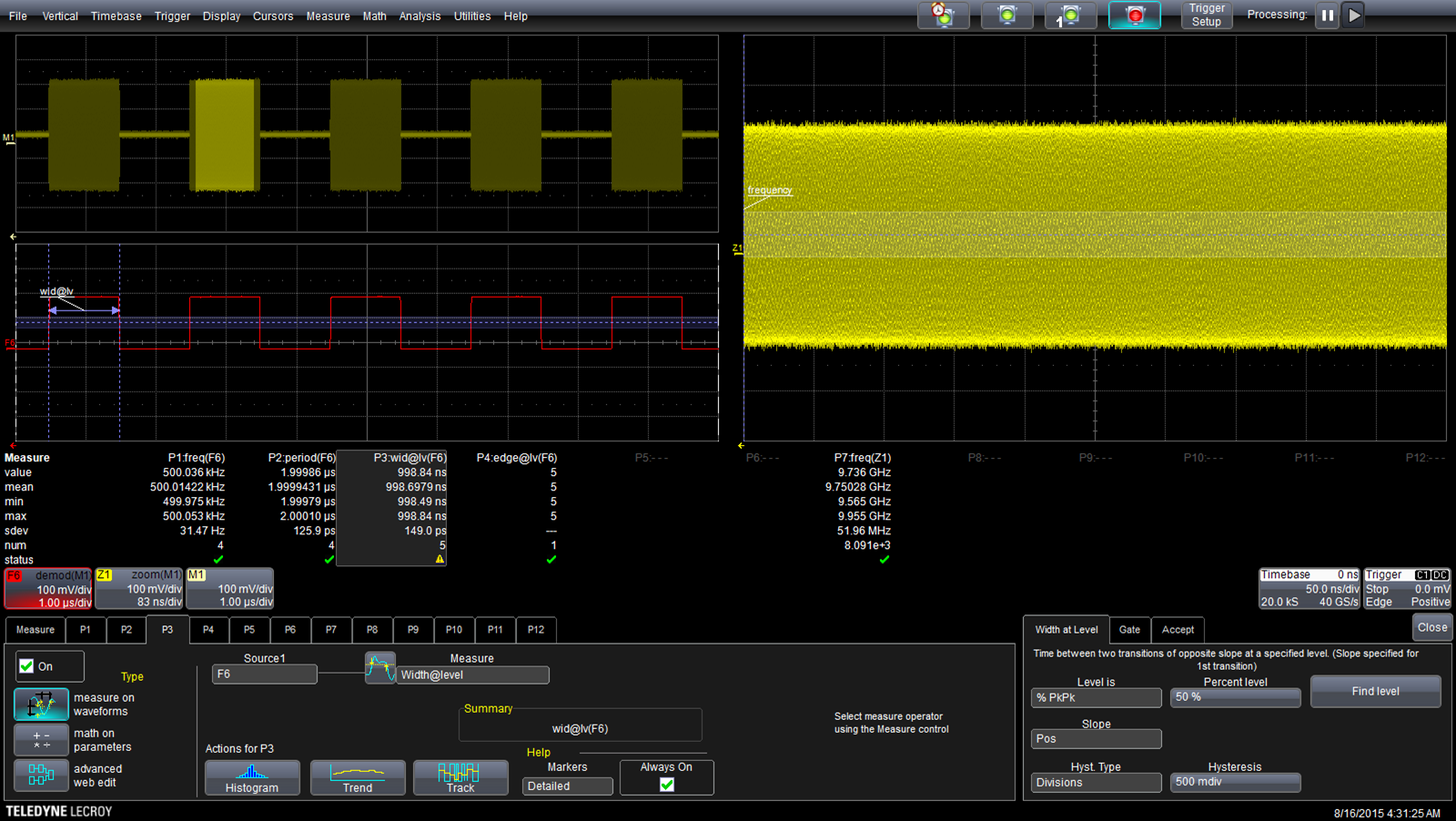Open the Analysis menu
Viewport: 1456px width, 821px height.
click(x=420, y=16)
